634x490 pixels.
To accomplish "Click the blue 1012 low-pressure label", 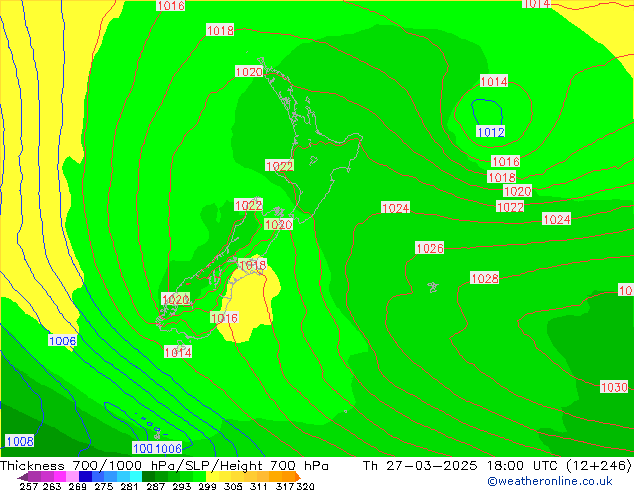I will click(490, 132).
